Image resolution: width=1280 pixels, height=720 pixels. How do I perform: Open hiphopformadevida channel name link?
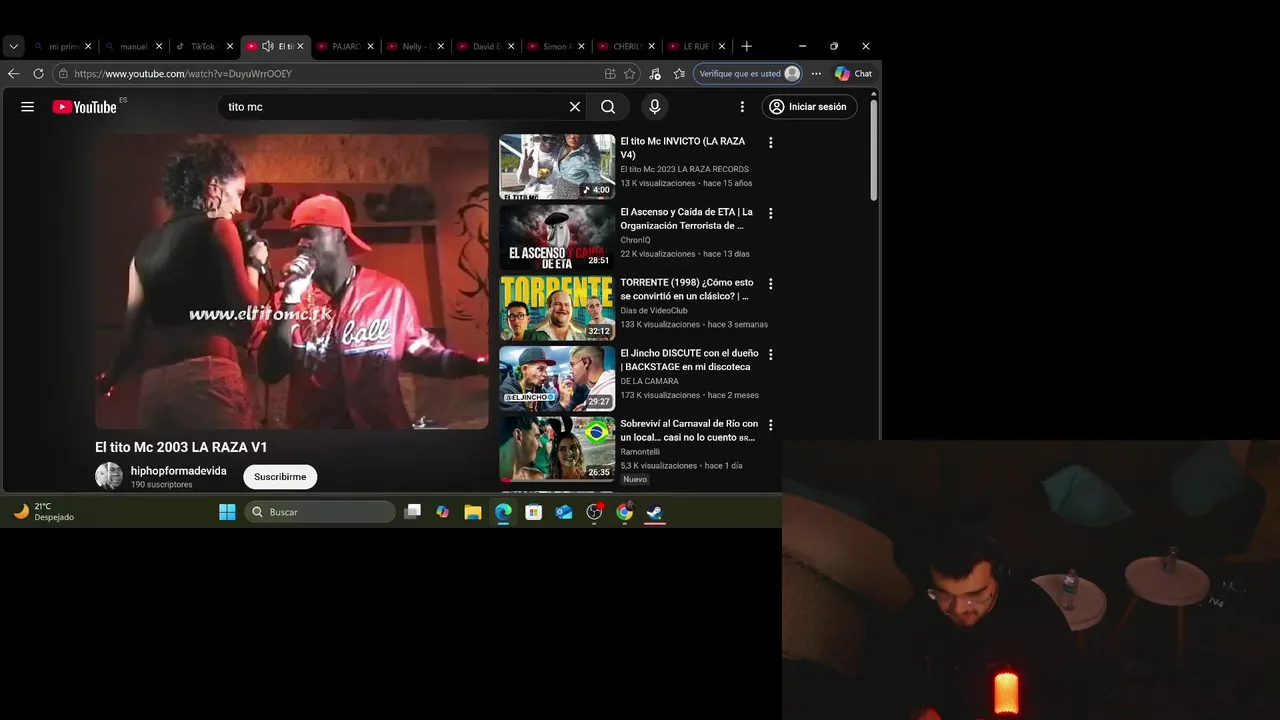(179, 471)
